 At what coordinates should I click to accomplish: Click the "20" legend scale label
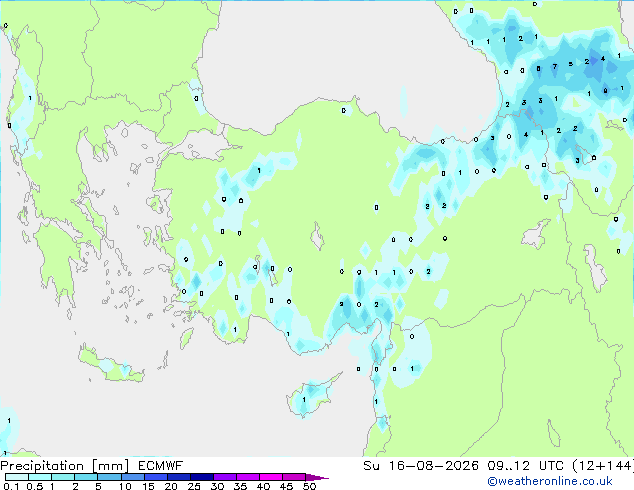point(171,486)
